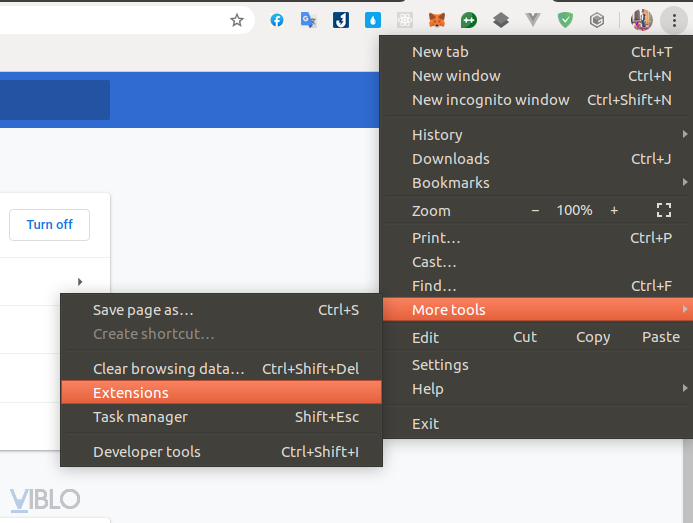Click the Turn off button
Viewport: 693px width, 523px height.
pyautogui.click(x=49, y=225)
